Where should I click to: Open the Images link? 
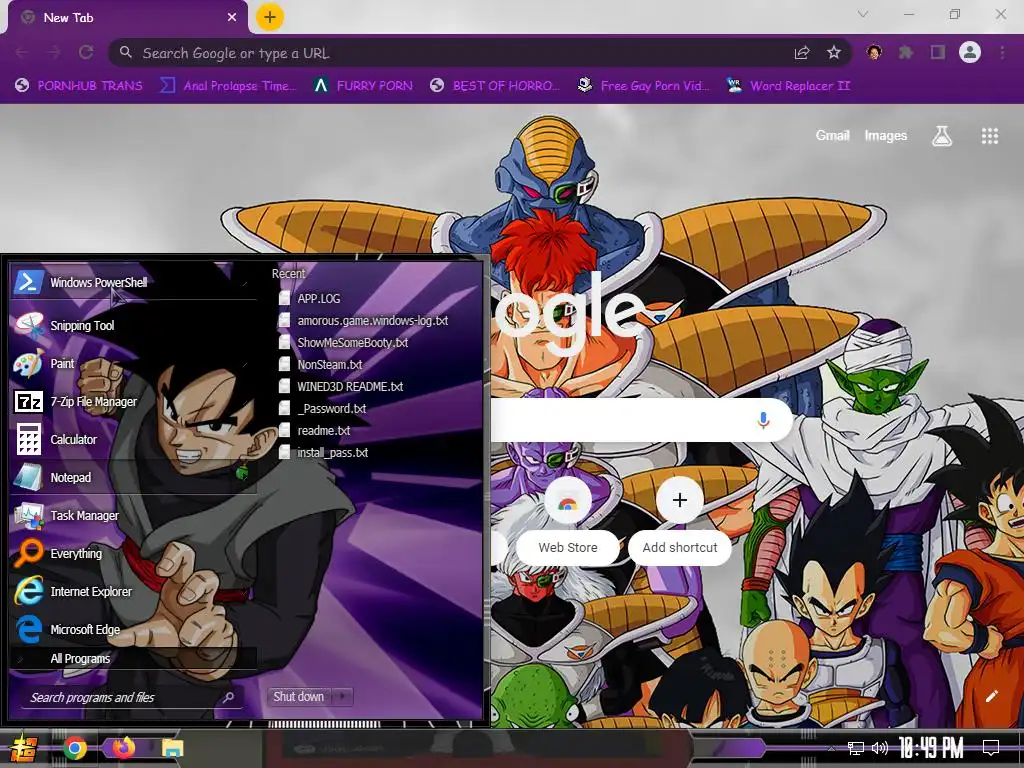point(886,135)
